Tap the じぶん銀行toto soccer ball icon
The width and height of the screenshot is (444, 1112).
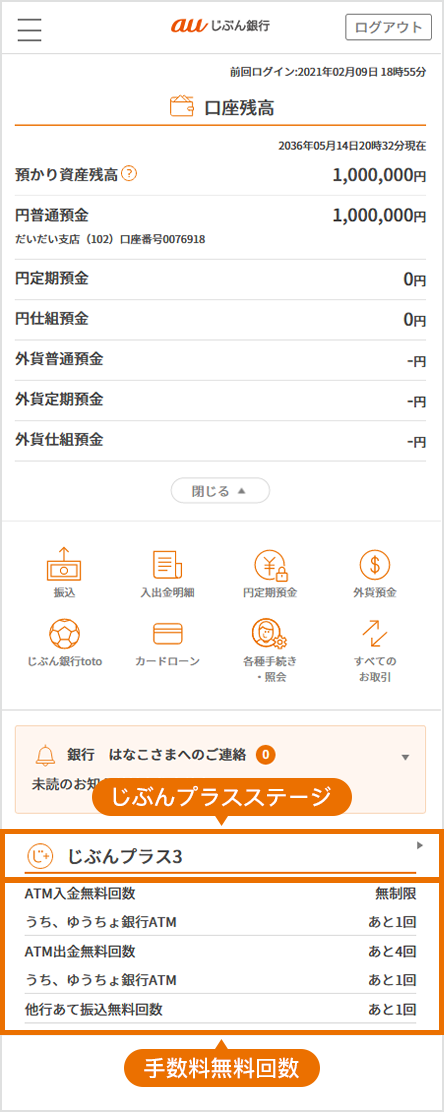point(65,633)
